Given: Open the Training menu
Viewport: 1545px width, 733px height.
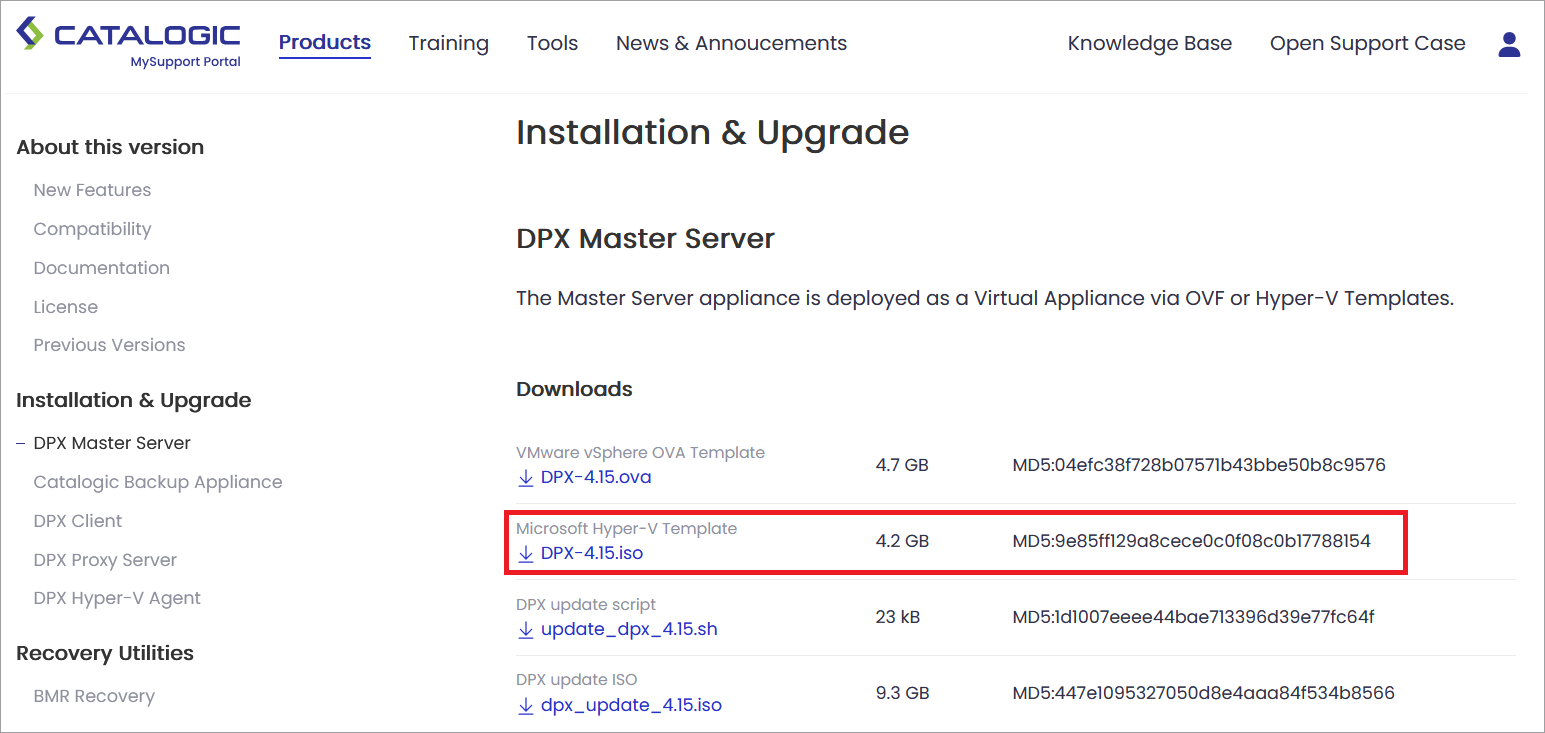Looking at the screenshot, I should pos(448,44).
